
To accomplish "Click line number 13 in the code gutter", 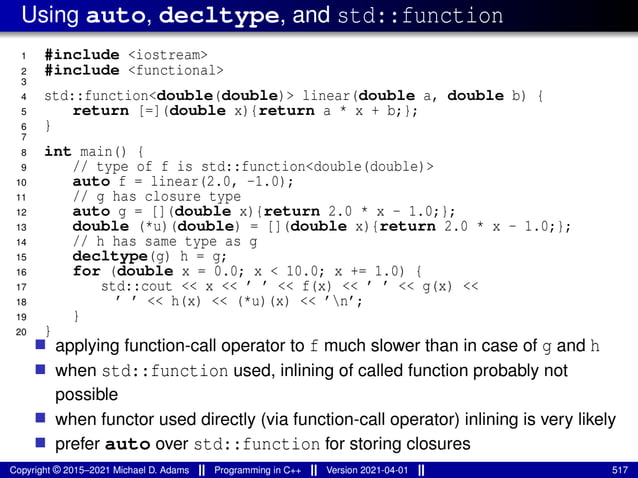I will click(21, 227).
